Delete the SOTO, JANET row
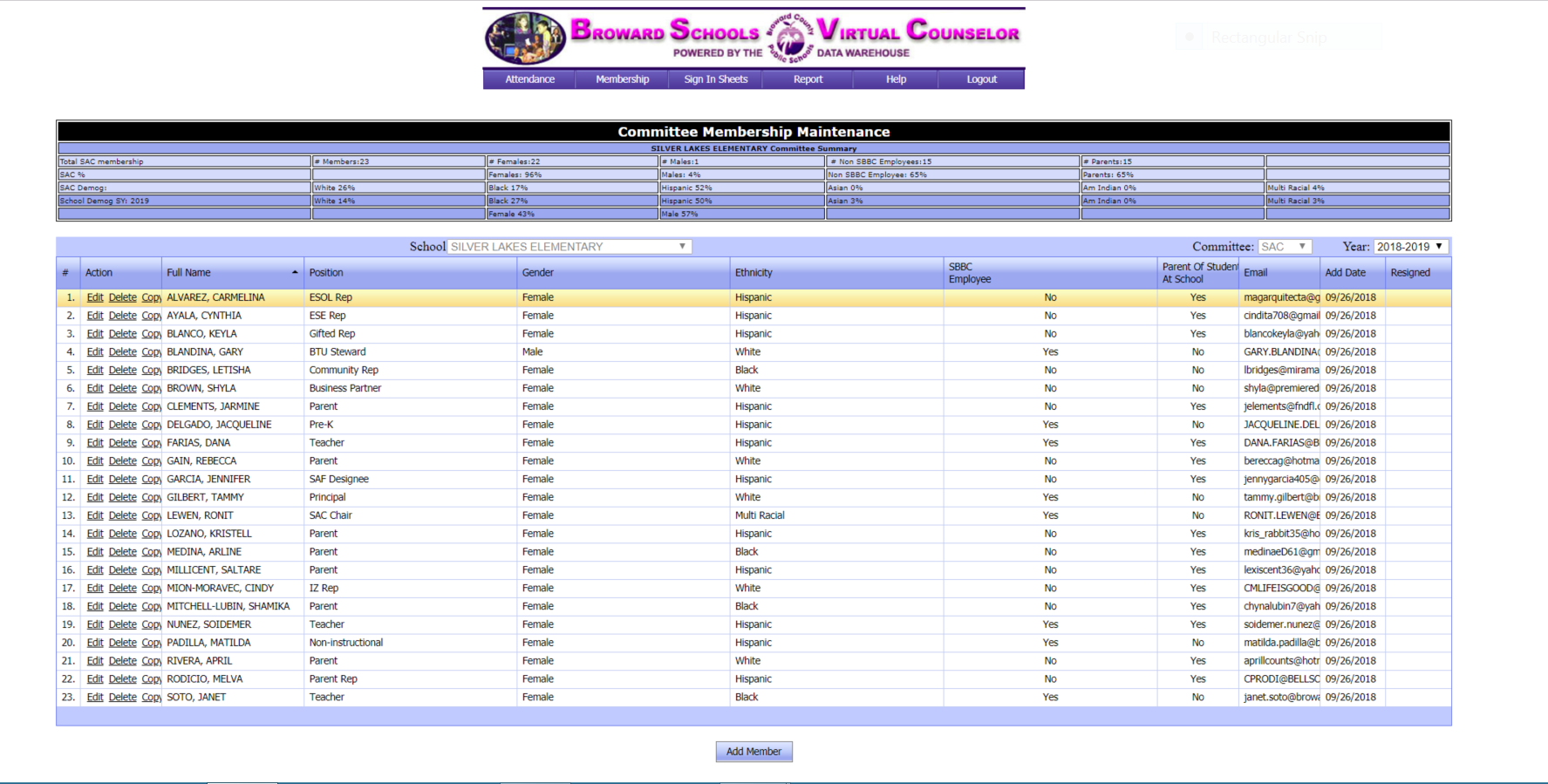 [122, 698]
